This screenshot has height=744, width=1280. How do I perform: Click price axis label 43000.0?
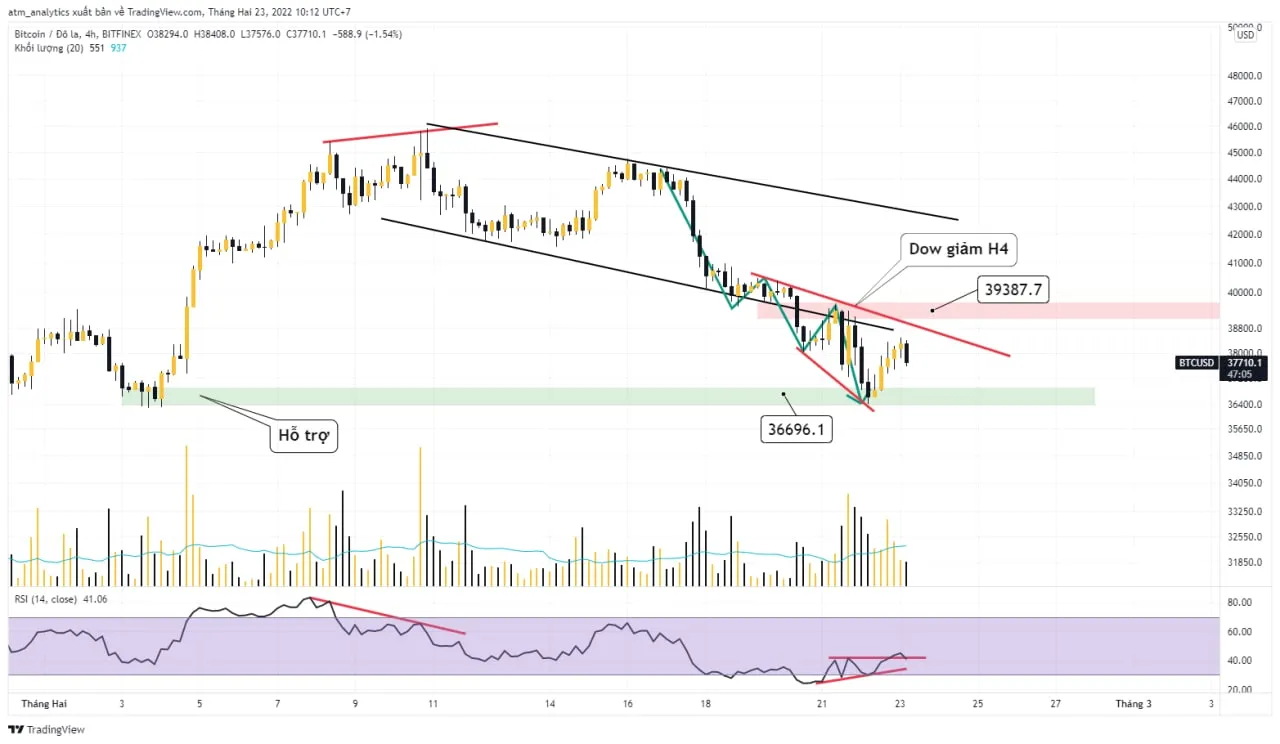(x=1244, y=207)
